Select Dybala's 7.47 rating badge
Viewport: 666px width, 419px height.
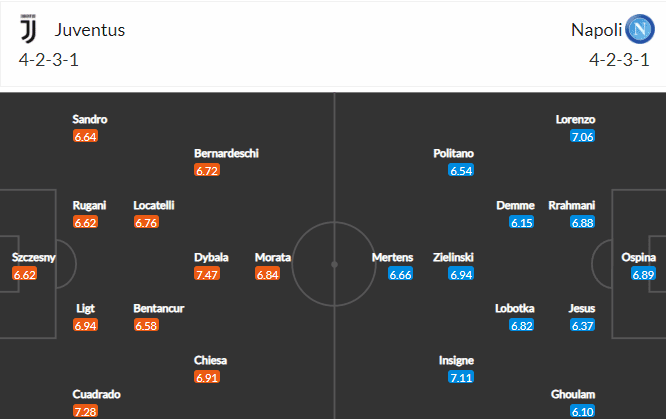(x=207, y=274)
